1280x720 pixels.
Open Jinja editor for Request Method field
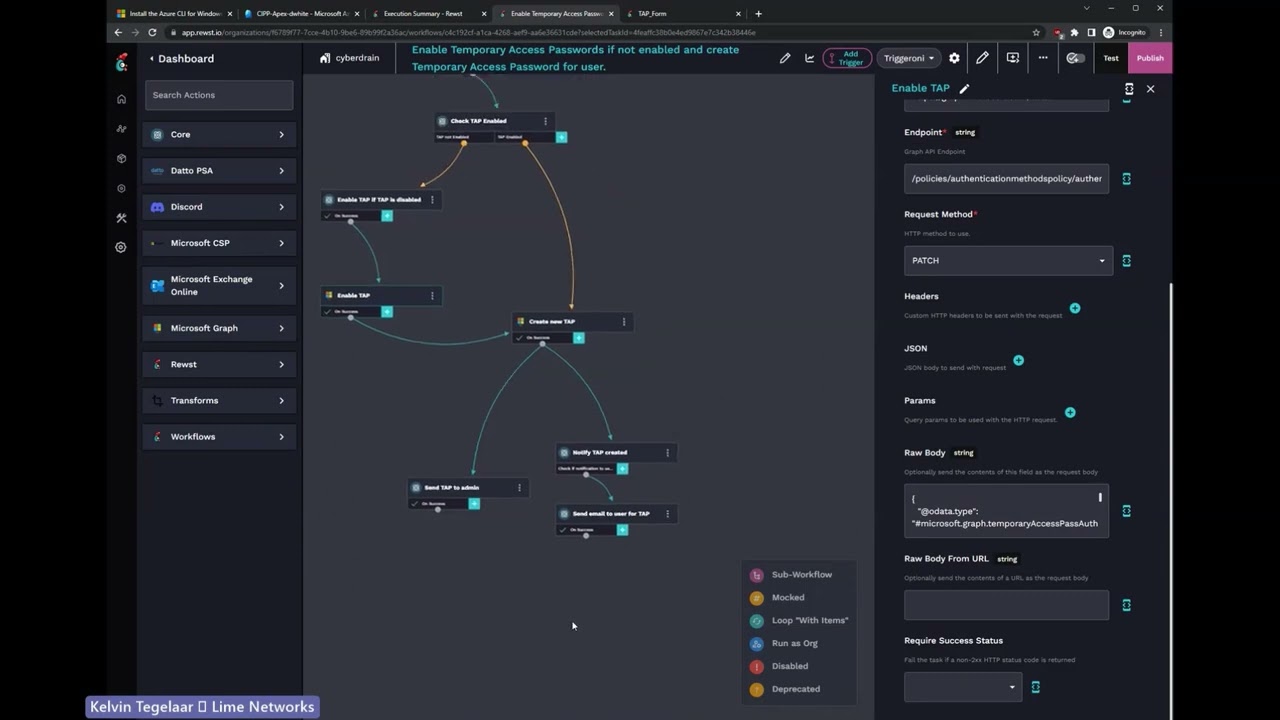coord(1126,260)
